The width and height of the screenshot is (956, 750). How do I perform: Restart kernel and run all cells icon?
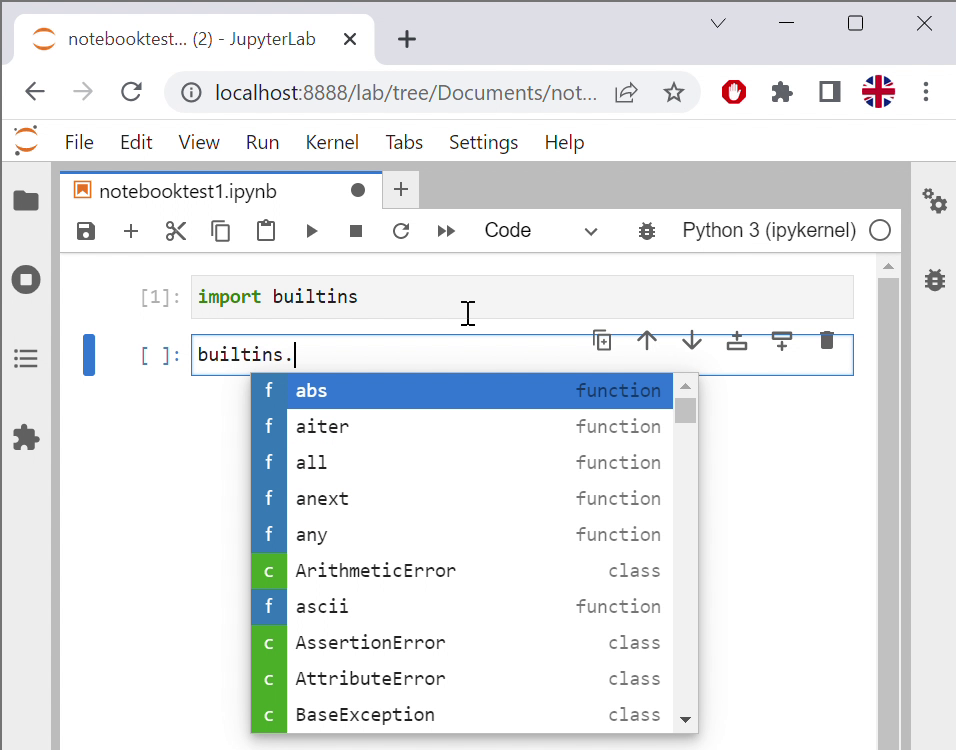[x=446, y=231]
